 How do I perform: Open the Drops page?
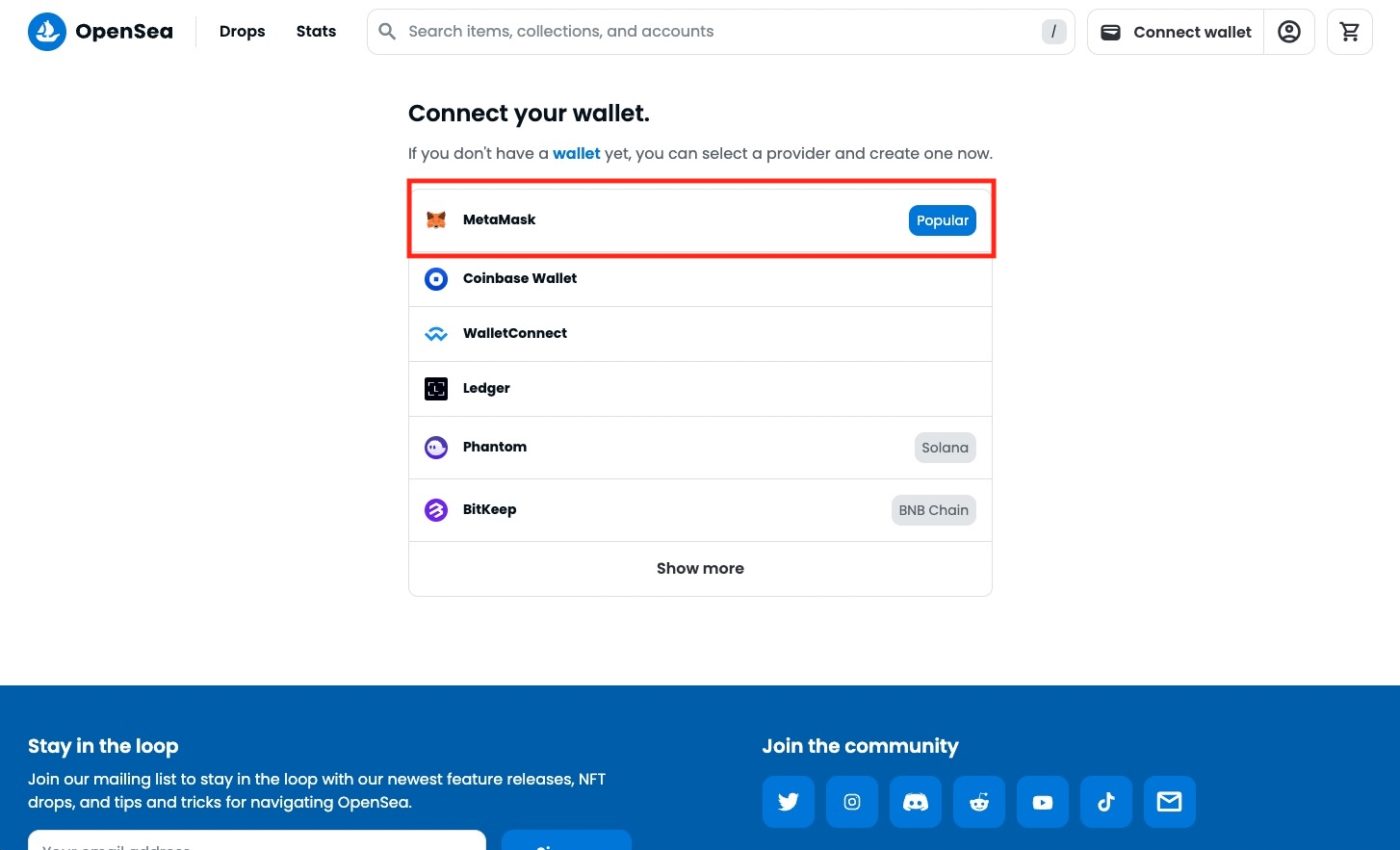pos(242,32)
